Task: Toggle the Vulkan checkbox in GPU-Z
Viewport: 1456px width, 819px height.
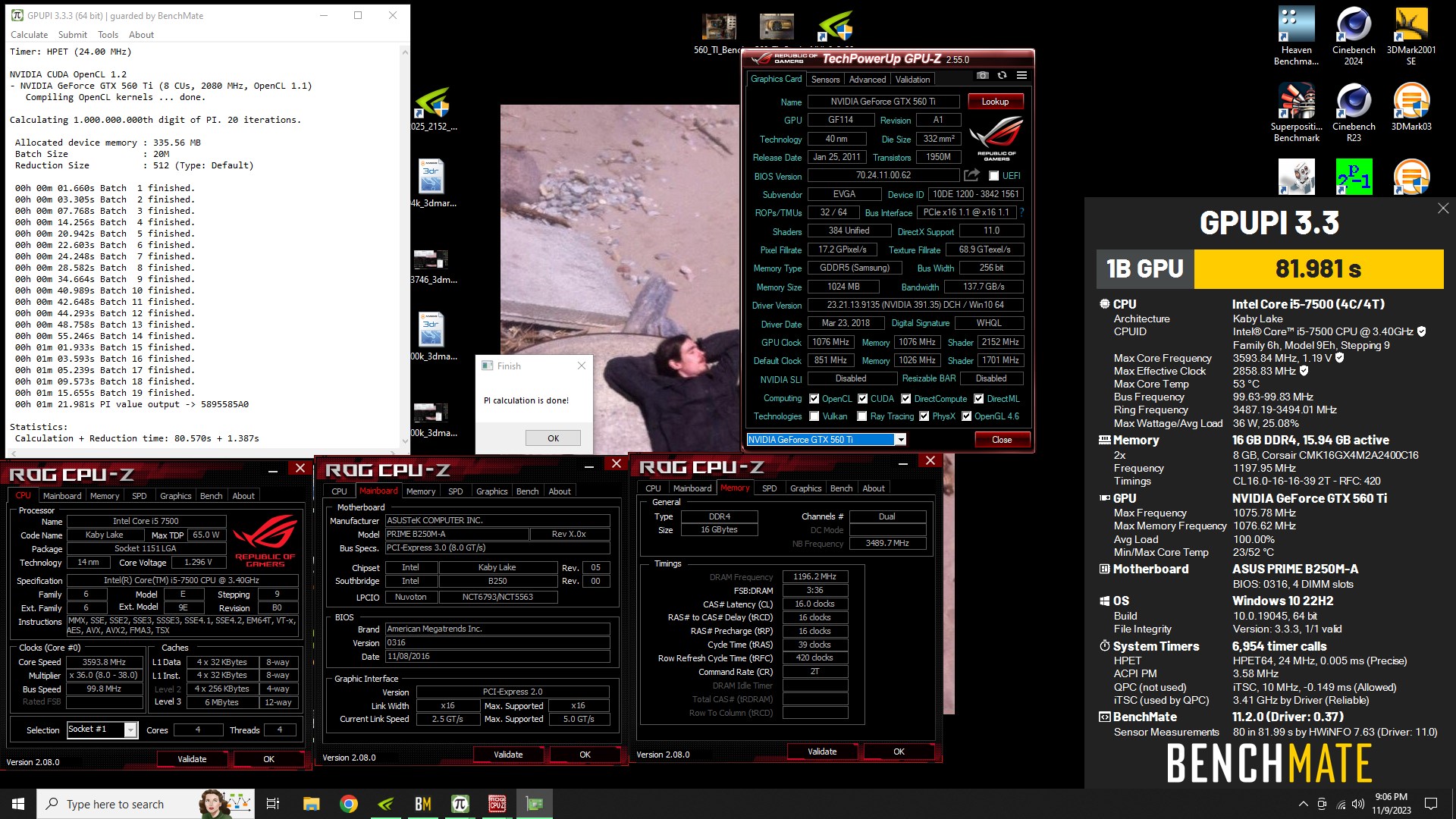Action: pyautogui.click(x=814, y=416)
